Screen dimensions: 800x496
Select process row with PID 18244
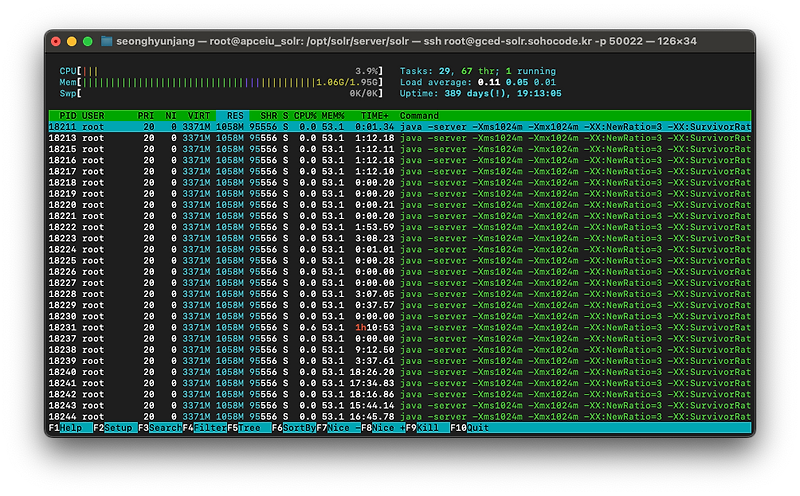pyautogui.click(x=399, y=417)
